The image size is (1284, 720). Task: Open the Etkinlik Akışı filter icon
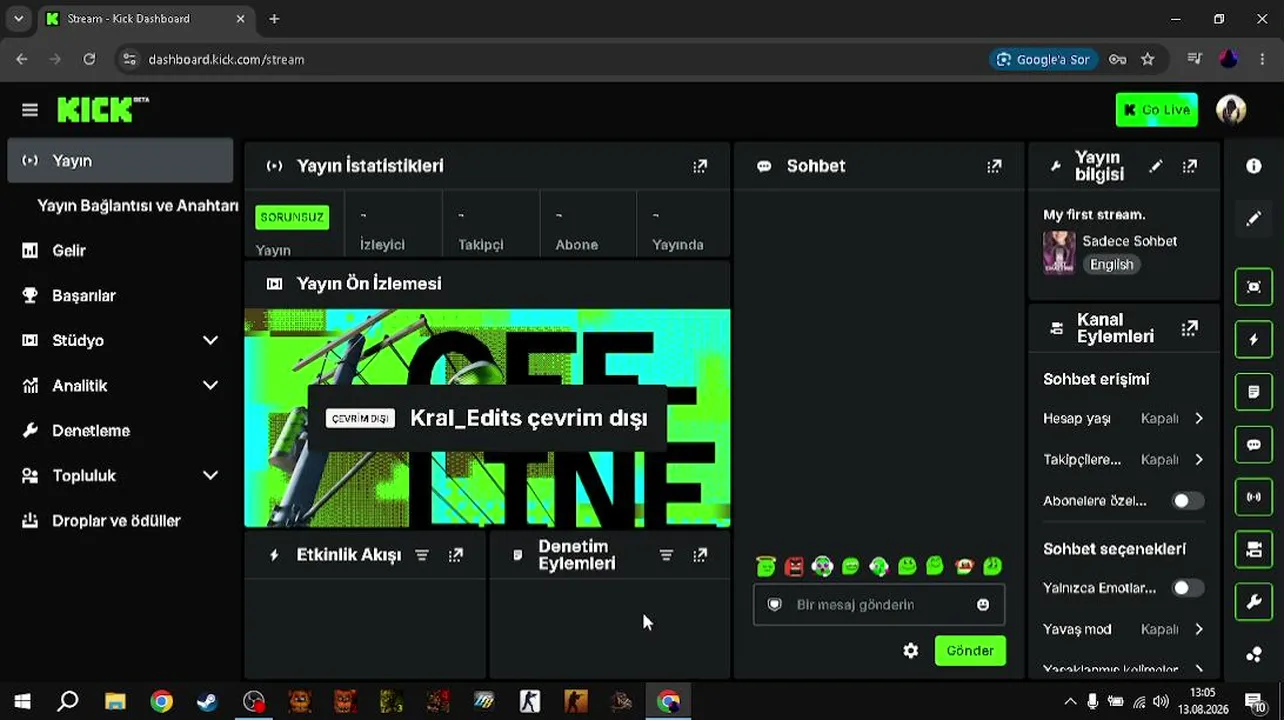[422, 555]
